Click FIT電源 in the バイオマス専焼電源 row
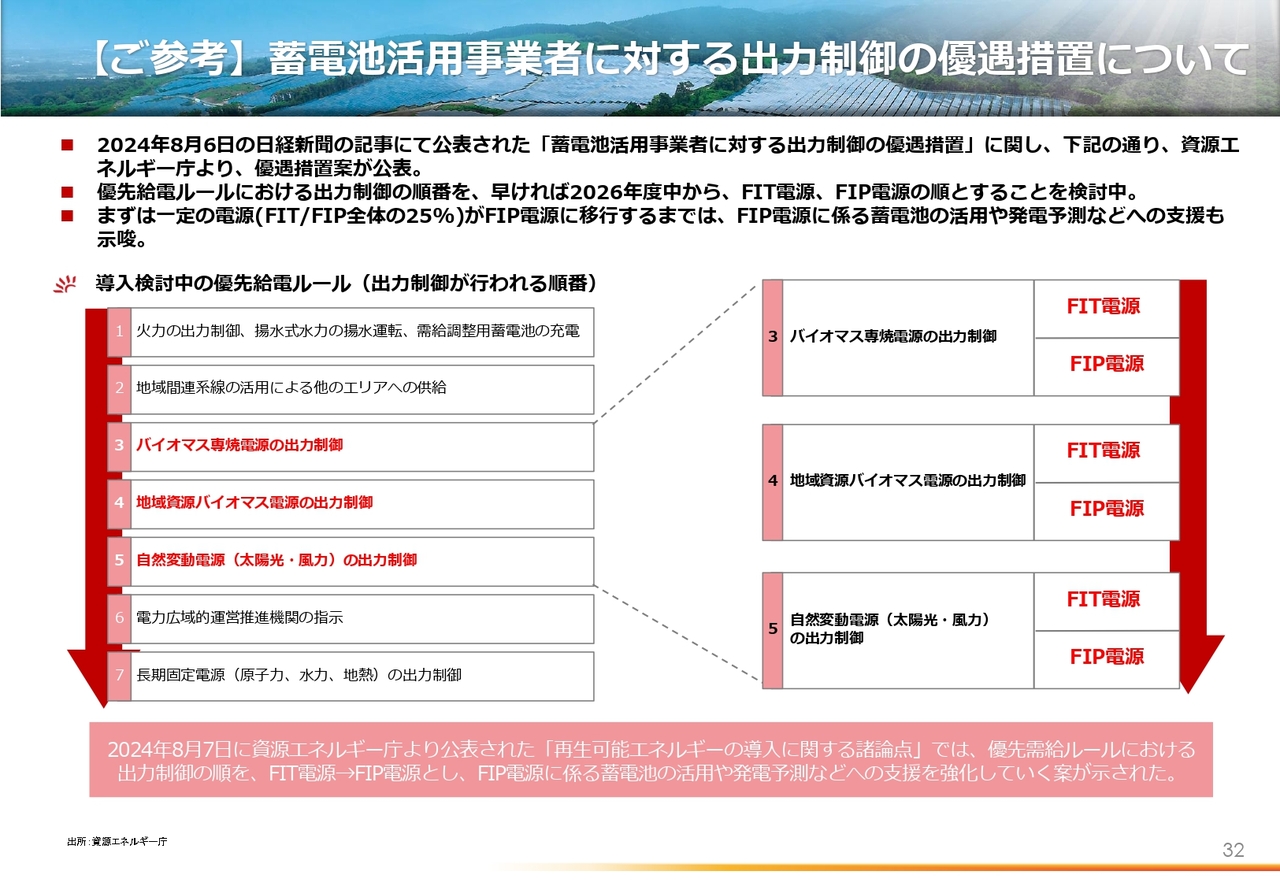 (x=1107, y=309)
